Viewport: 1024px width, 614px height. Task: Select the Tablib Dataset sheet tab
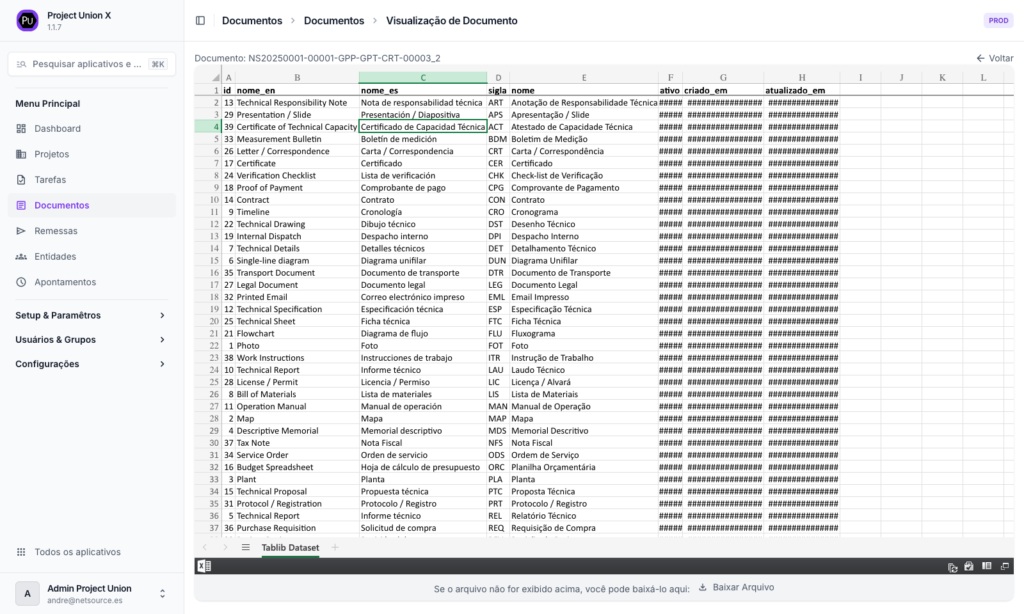(290, 547)
